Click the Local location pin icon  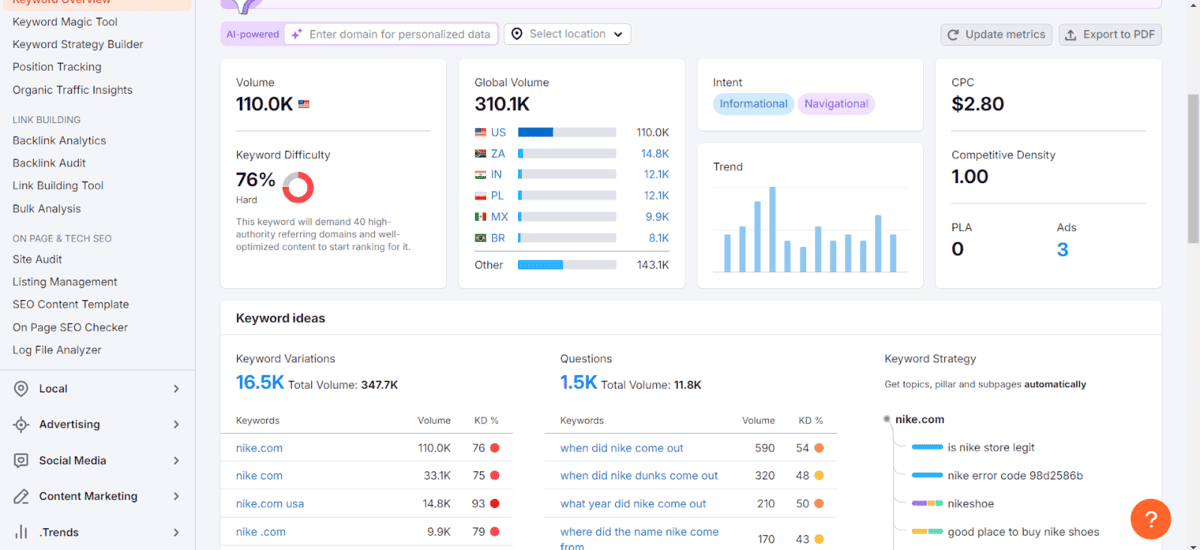[x=21, y=389]
